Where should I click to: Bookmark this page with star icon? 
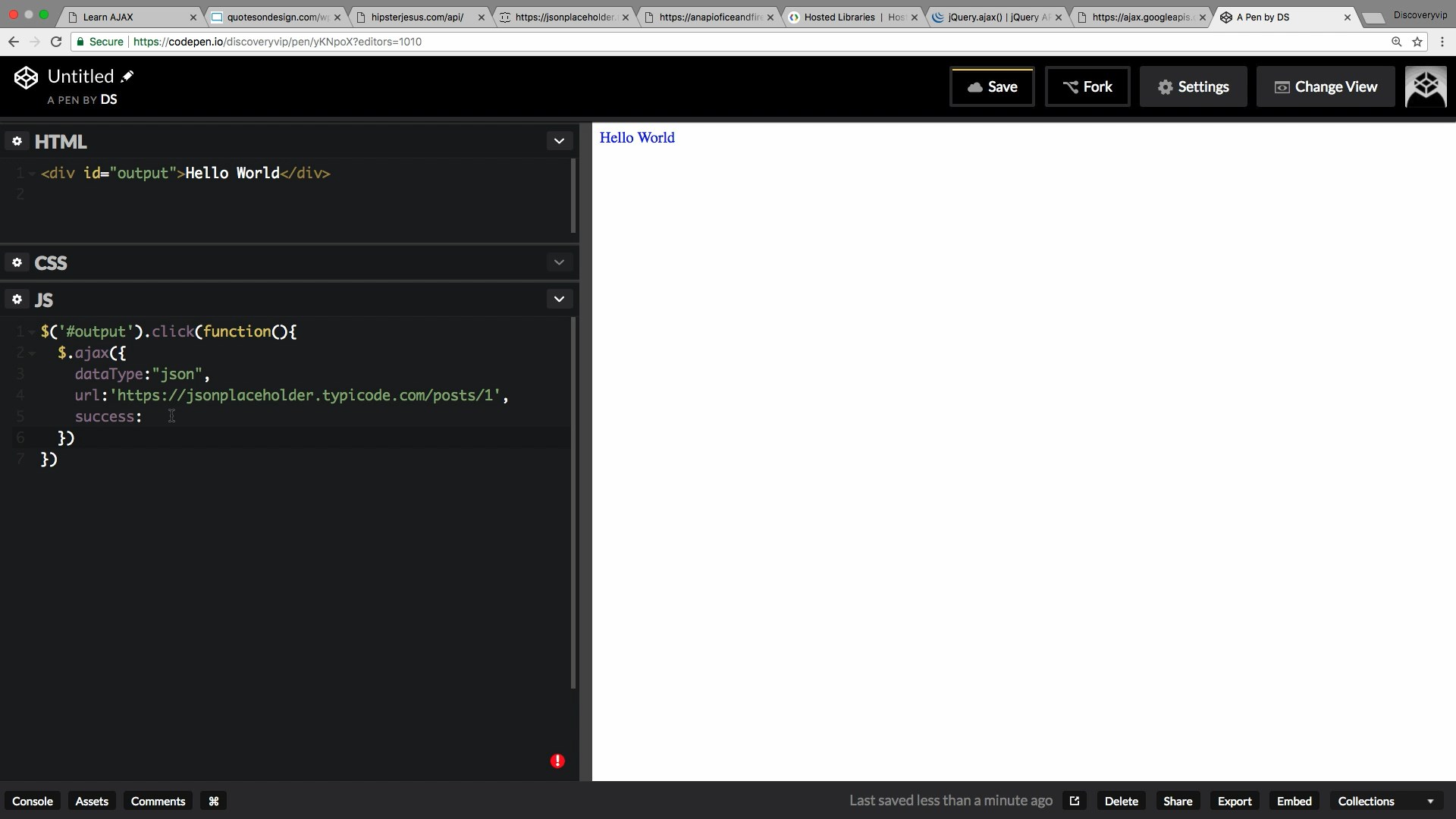click(x=1417, y=42)
